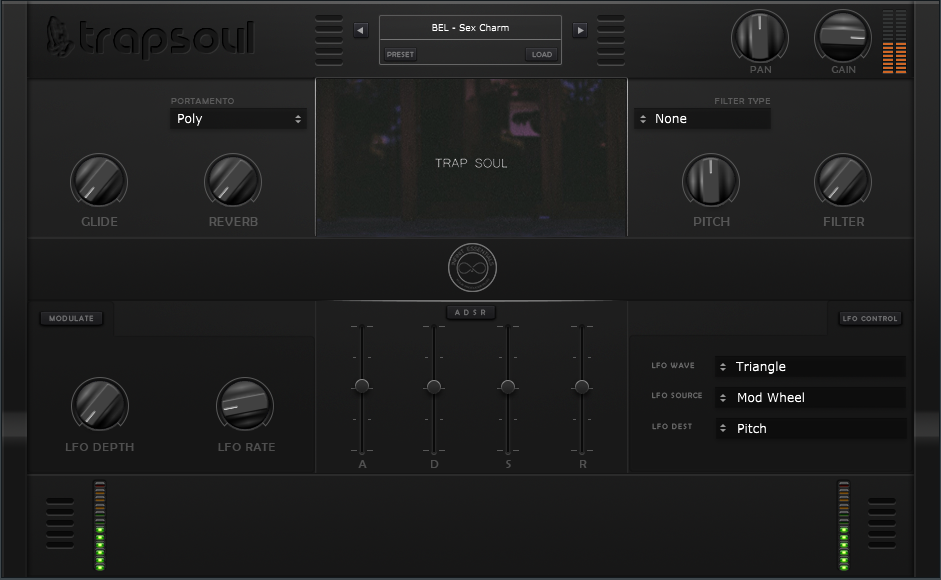Open the LFO SOURCE Mod Wheel dropdown
The width and height of the screenshot is (941, 580).
click(x=810, y=397)
